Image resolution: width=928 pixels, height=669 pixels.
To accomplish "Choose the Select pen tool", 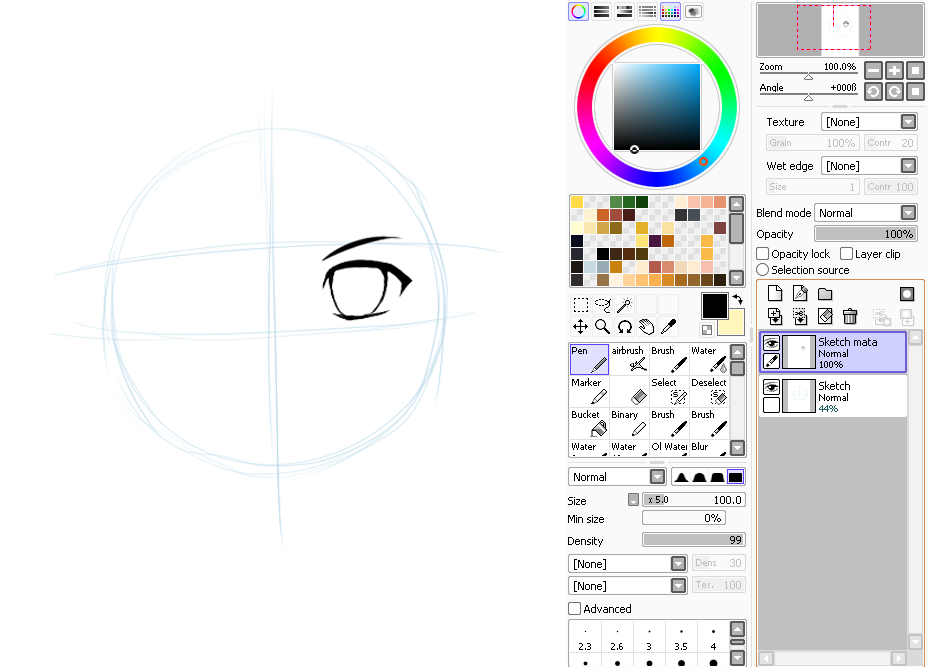I will pyautogui.click(x=669, y=391).
